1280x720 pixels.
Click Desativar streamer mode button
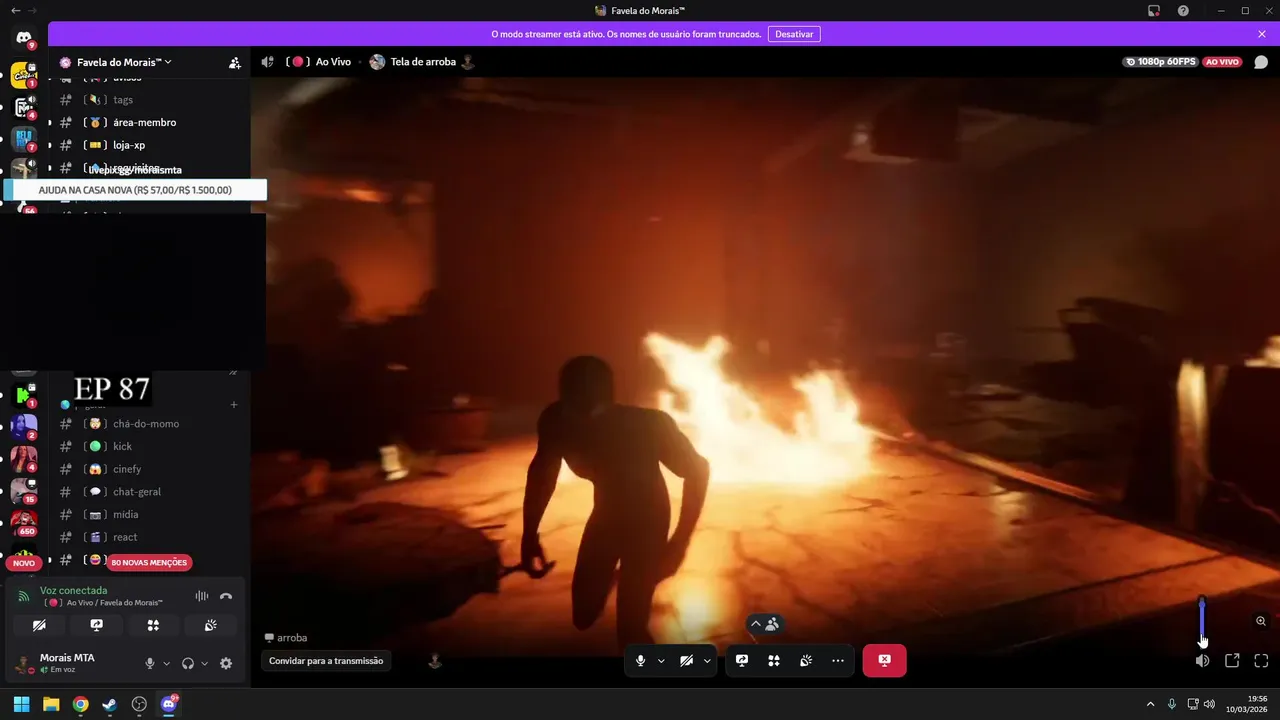pyautogui.click(x=794, y=34)
